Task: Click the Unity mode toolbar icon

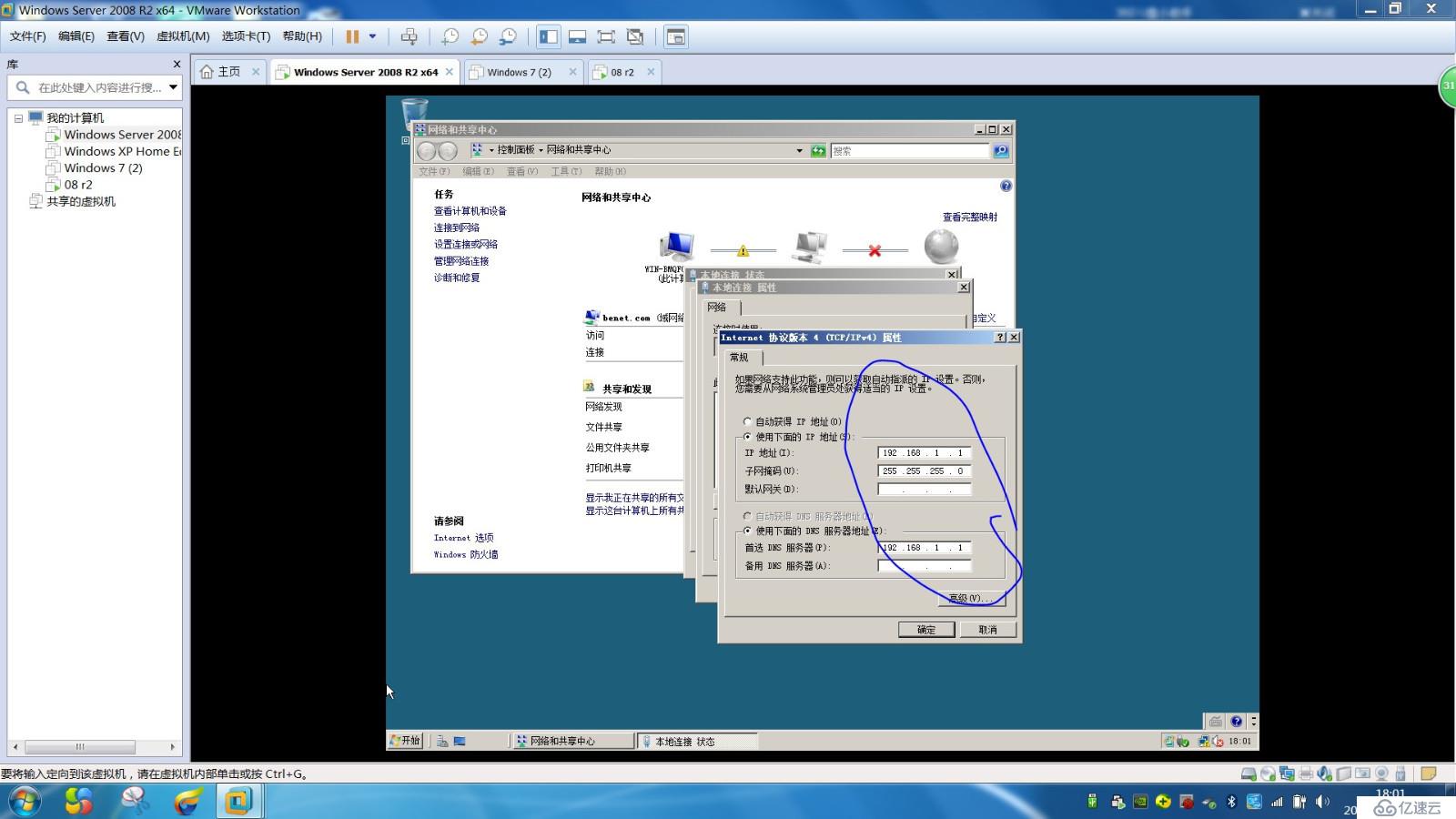Action: [635, 36]
